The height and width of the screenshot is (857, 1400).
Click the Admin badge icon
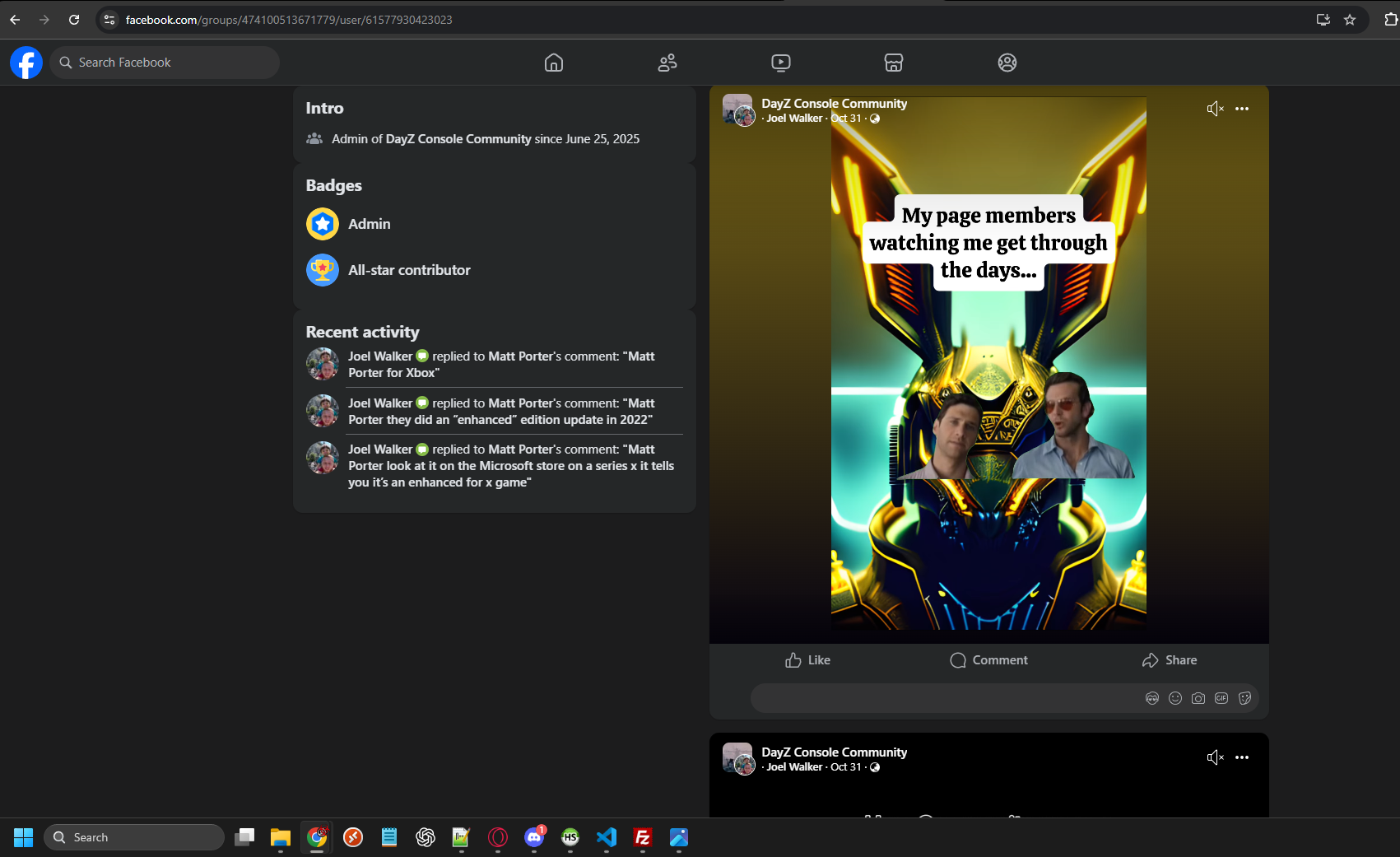tap(323, 224)
